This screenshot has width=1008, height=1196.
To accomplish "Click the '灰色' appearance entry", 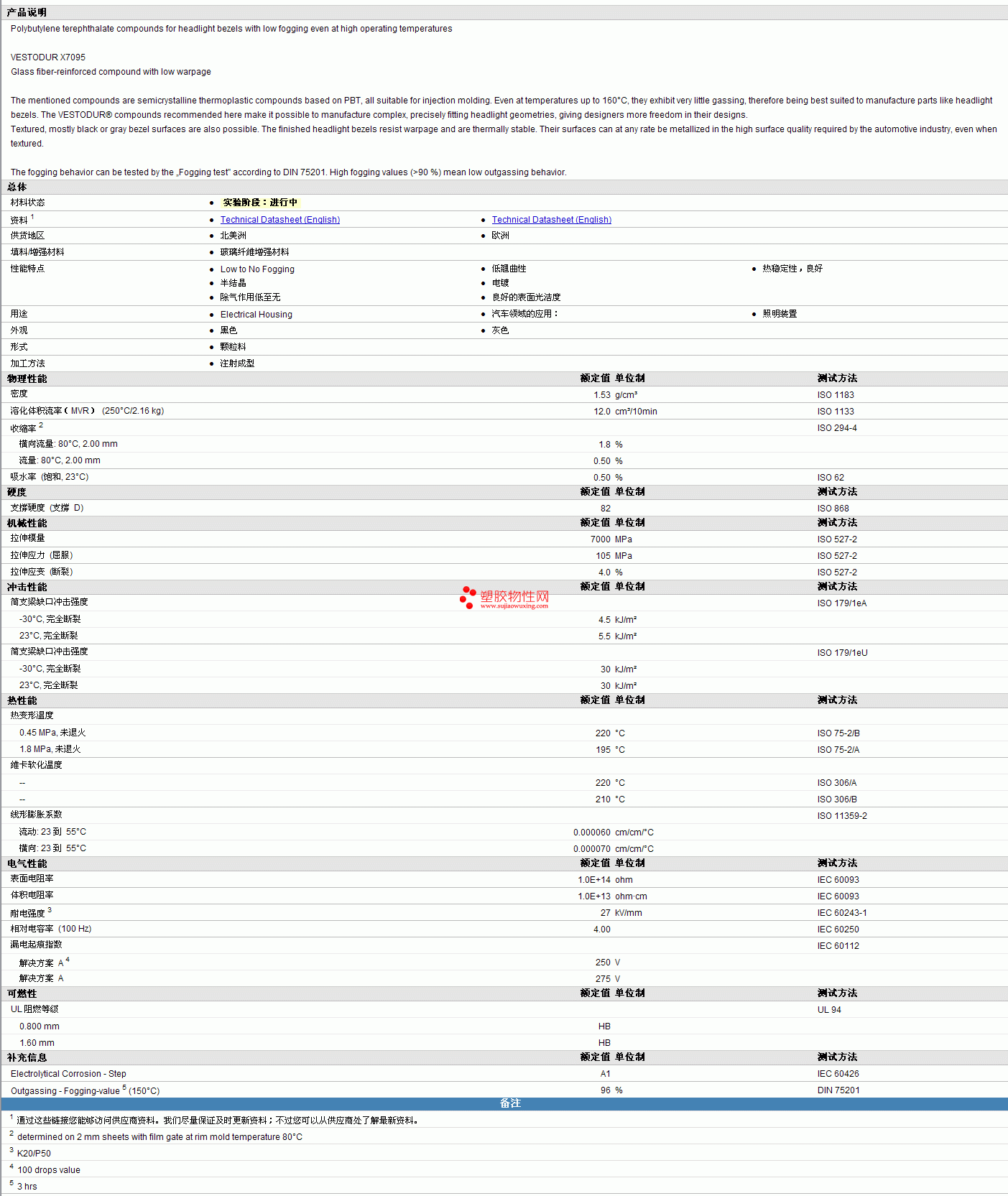I will pos(501,330).
